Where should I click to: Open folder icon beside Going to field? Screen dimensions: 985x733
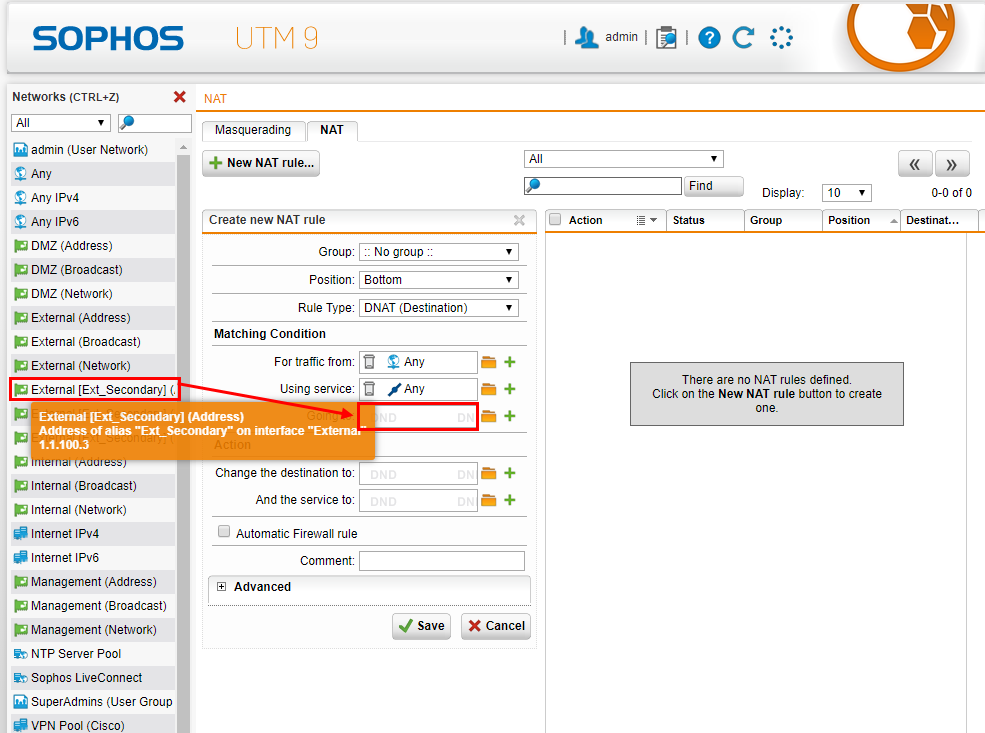(x=489, y=416)
